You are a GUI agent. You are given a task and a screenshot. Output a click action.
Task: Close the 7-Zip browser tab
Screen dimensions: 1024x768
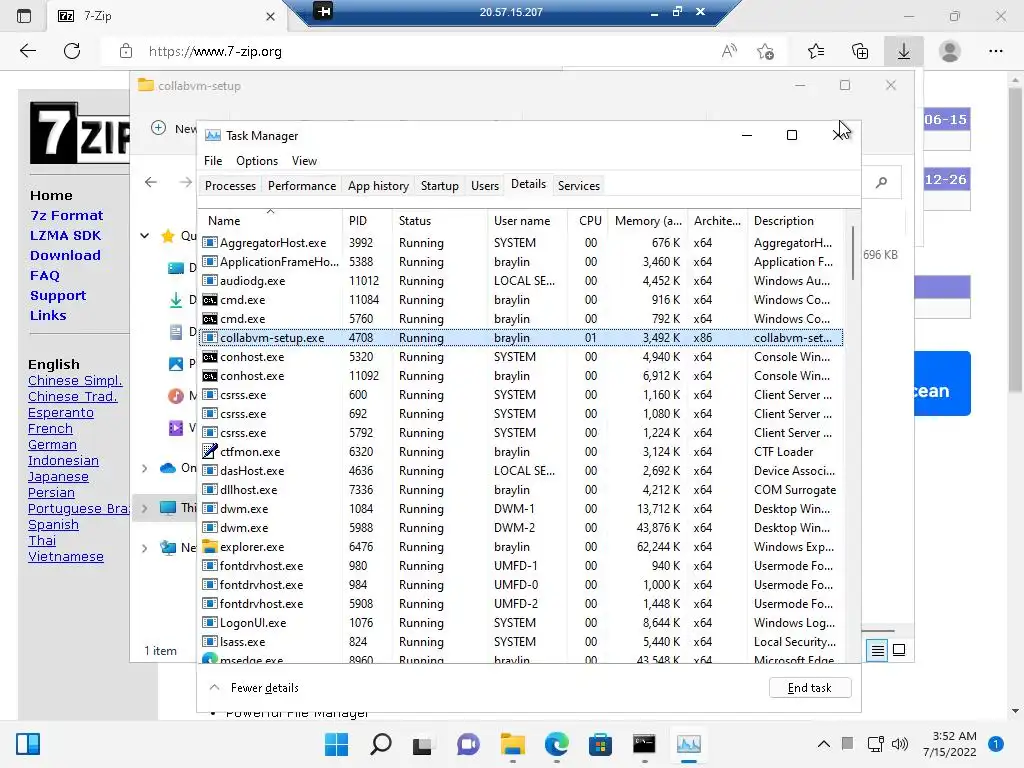[270, 16]
